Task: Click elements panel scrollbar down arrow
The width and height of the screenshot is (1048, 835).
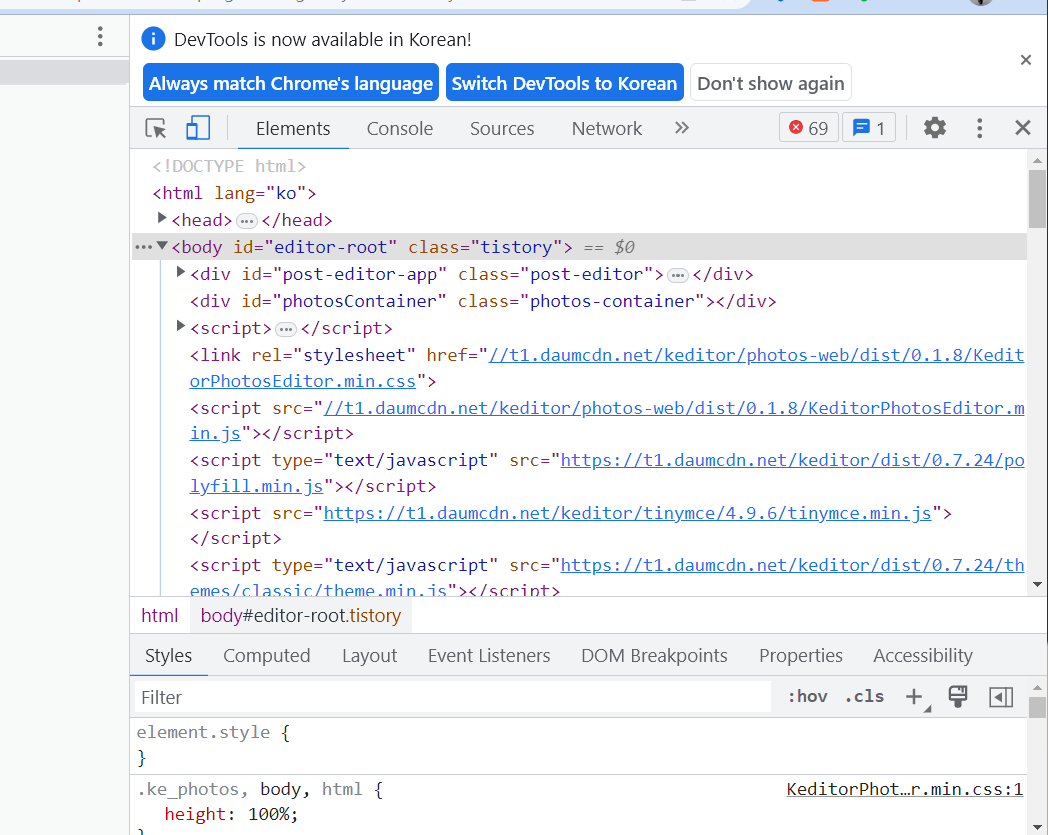Action: pyautogui.click(x=1037, y=584)
